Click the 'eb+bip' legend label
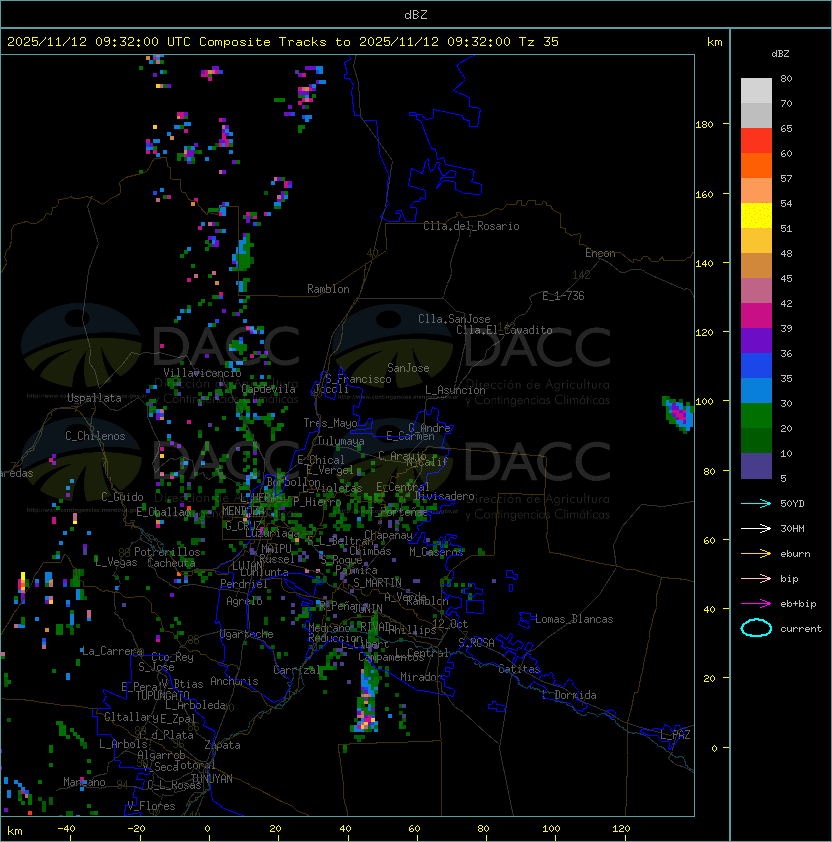 pos(798,604)
